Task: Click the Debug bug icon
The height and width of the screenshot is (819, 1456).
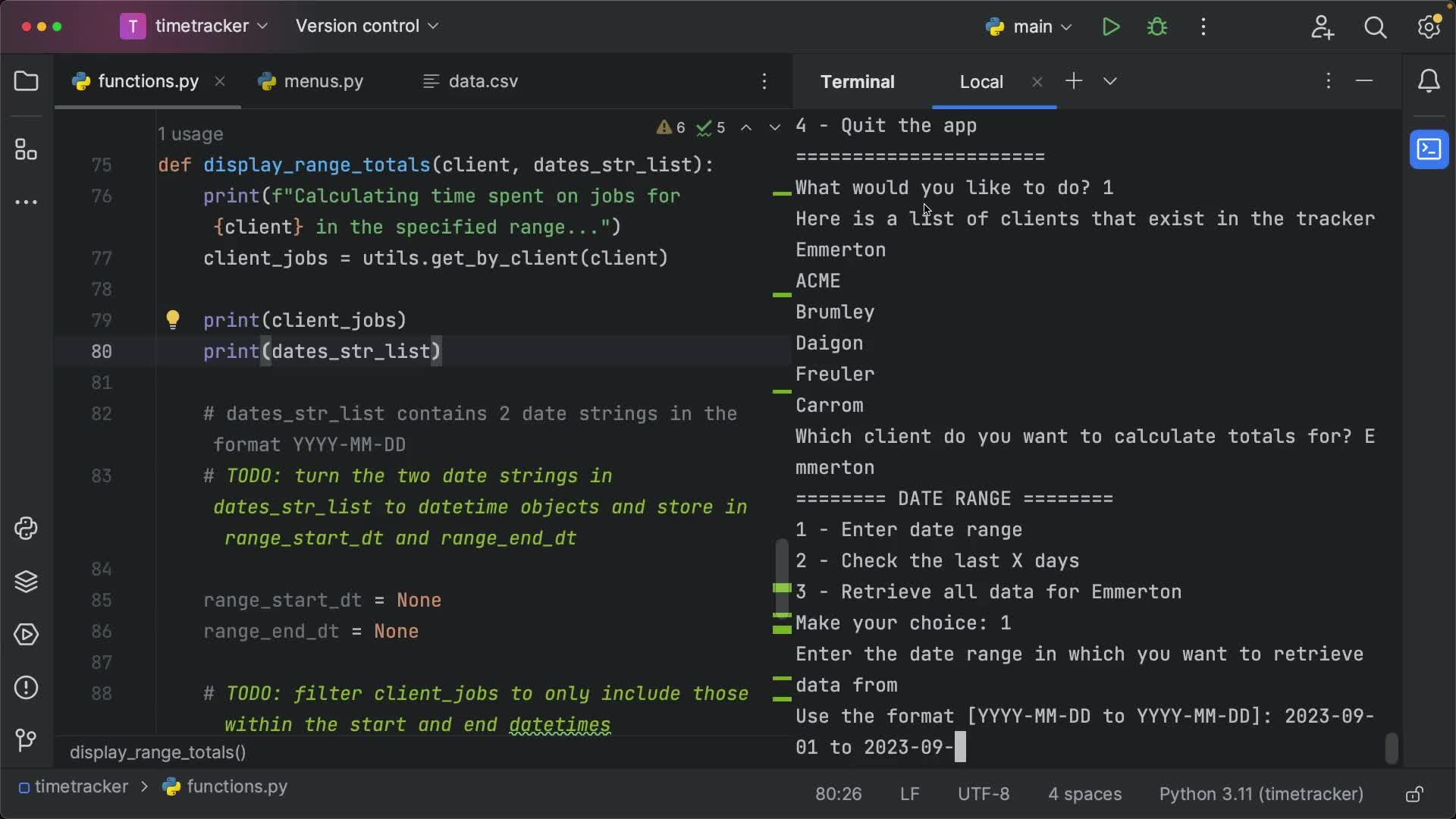Action: tap(1157, 27)
